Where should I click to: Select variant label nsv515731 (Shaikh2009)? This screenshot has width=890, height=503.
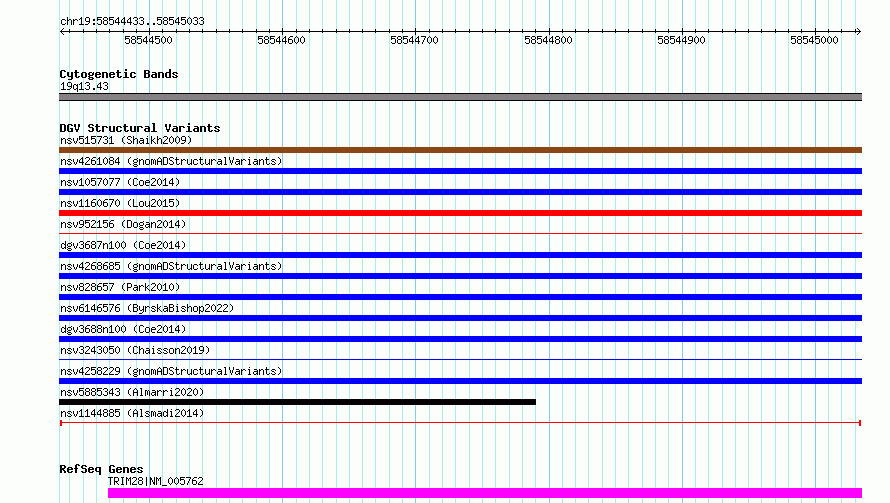(x=126, y=140)
